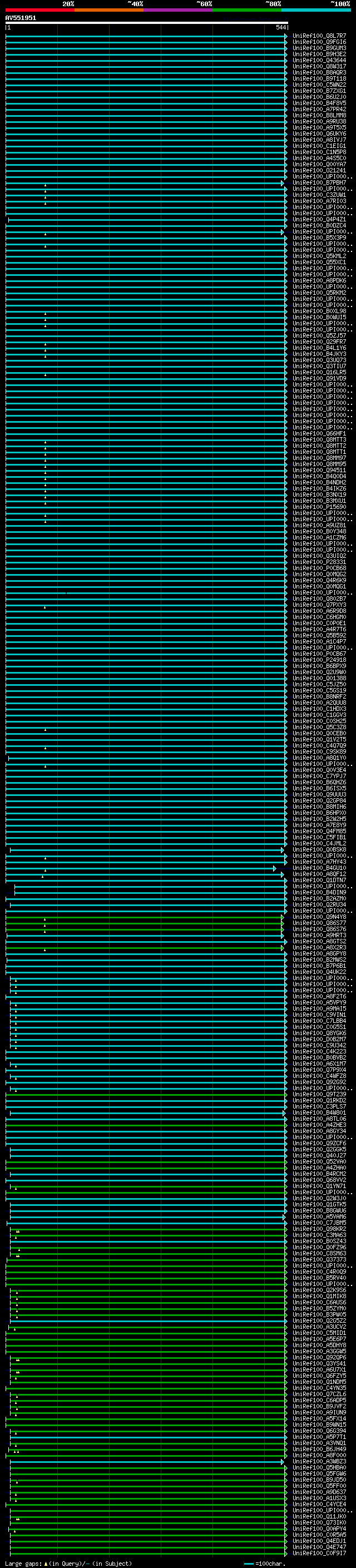Viewport: 356px width, 1568px height.
Task: Select hit UniRef100_B8NRF2
Action: tap(319, 697)
